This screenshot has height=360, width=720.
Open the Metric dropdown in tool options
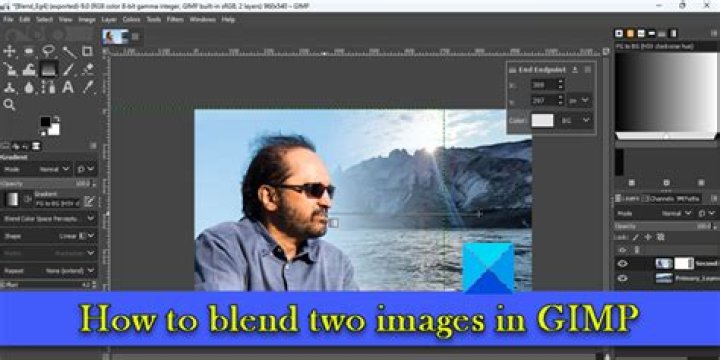click(x=49, y=253)
